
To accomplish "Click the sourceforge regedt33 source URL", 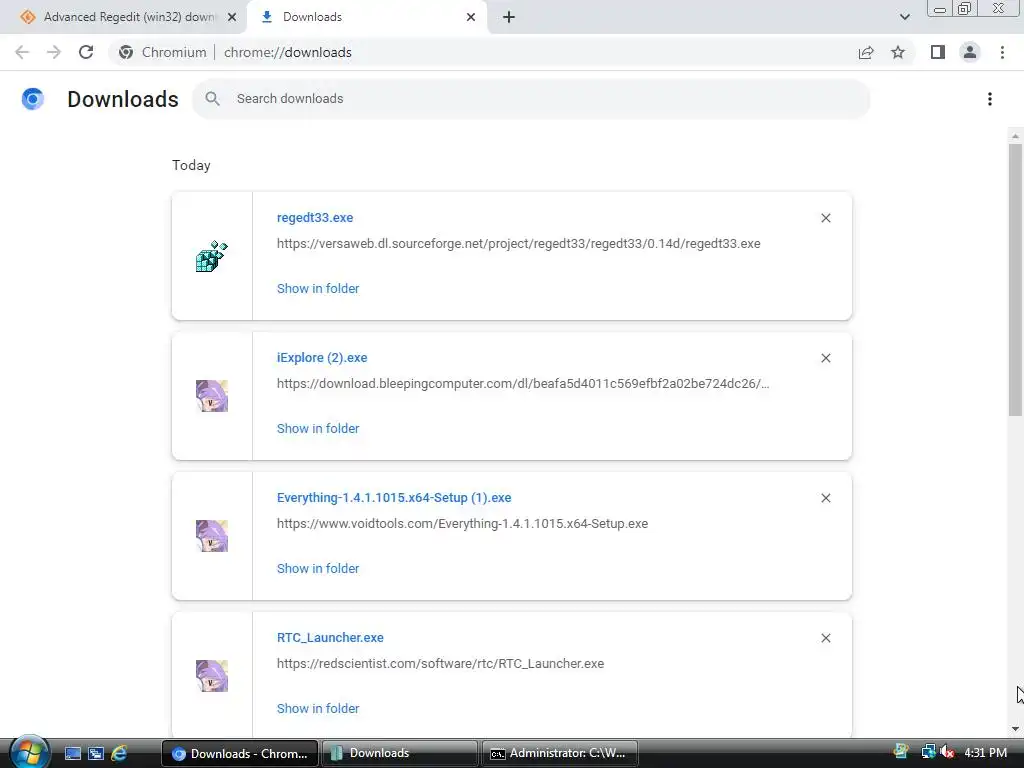I will coord(519,244).
